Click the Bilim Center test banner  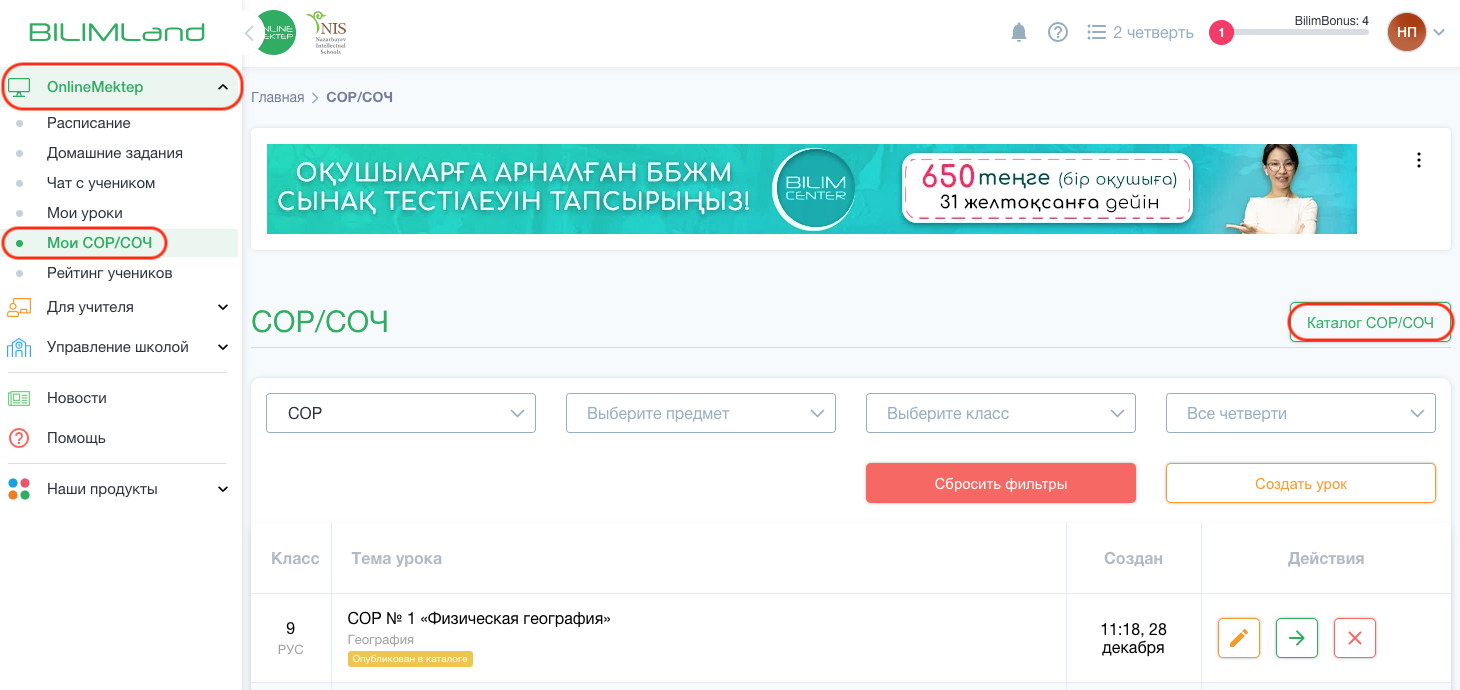pos(811,189)
